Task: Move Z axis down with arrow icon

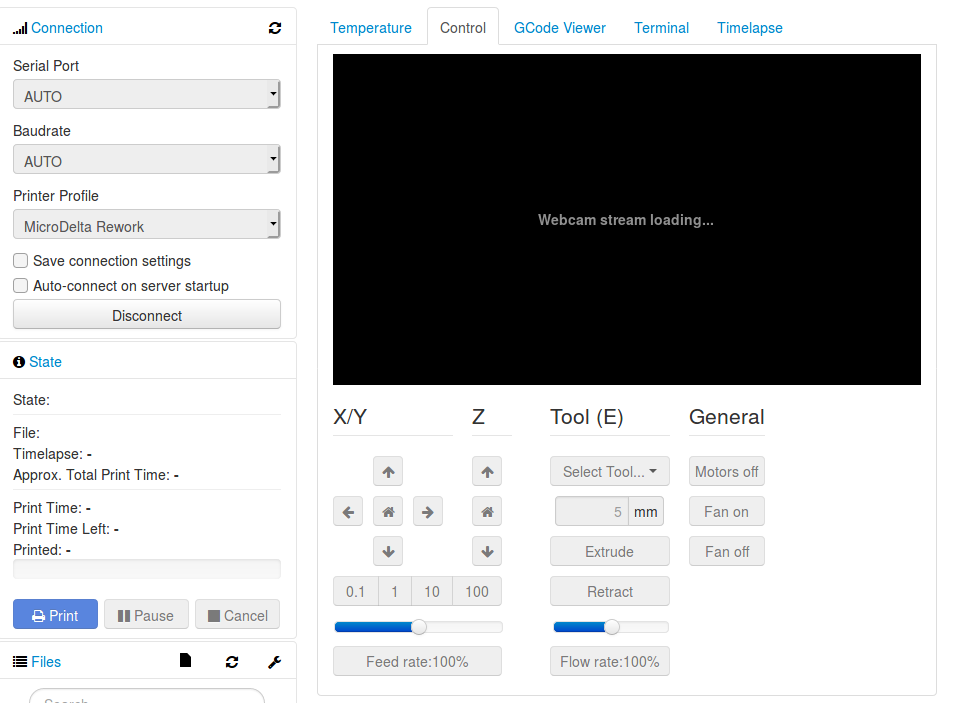Action: point(487,551)
